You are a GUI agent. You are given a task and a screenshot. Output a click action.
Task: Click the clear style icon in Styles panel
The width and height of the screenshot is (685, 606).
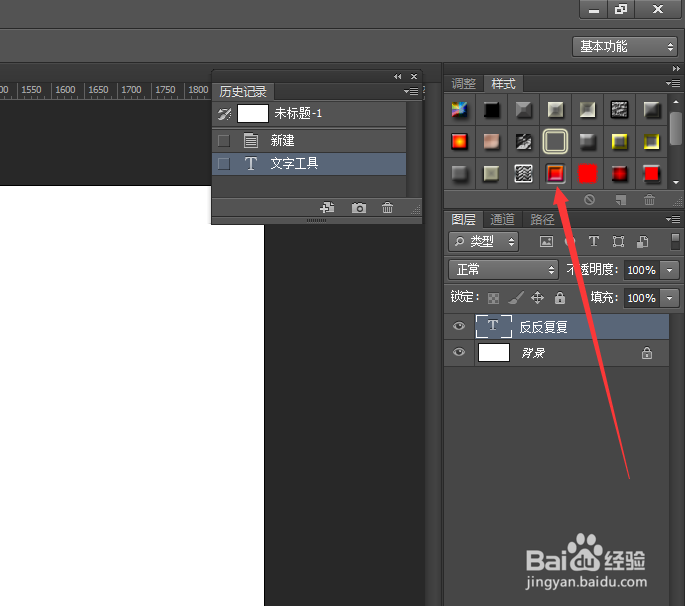pyautogui.click(x=589, y=200)
